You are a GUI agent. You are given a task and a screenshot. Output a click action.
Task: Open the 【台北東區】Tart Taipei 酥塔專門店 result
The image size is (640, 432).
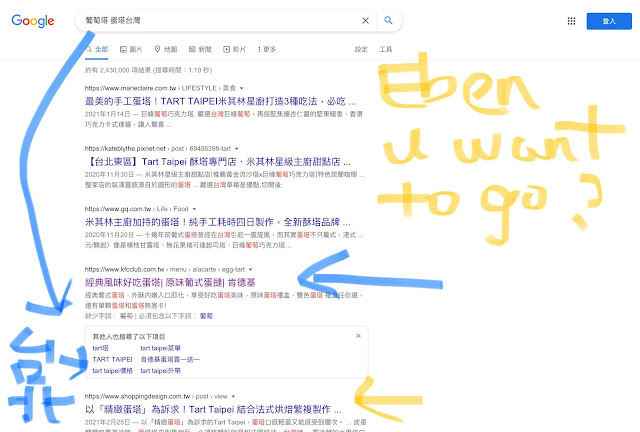[x=218, y=162]
